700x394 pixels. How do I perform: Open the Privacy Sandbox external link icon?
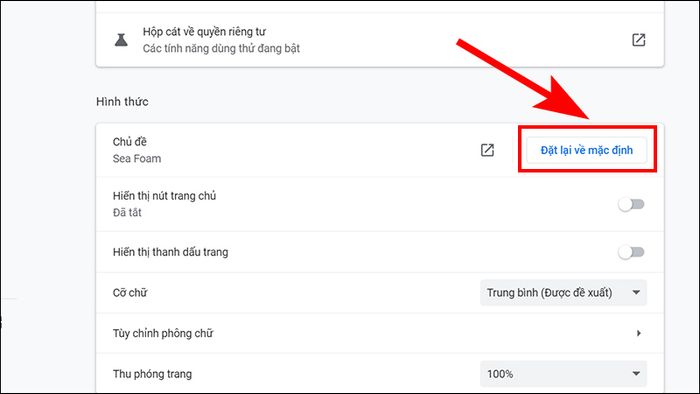[x=638, y=40]
